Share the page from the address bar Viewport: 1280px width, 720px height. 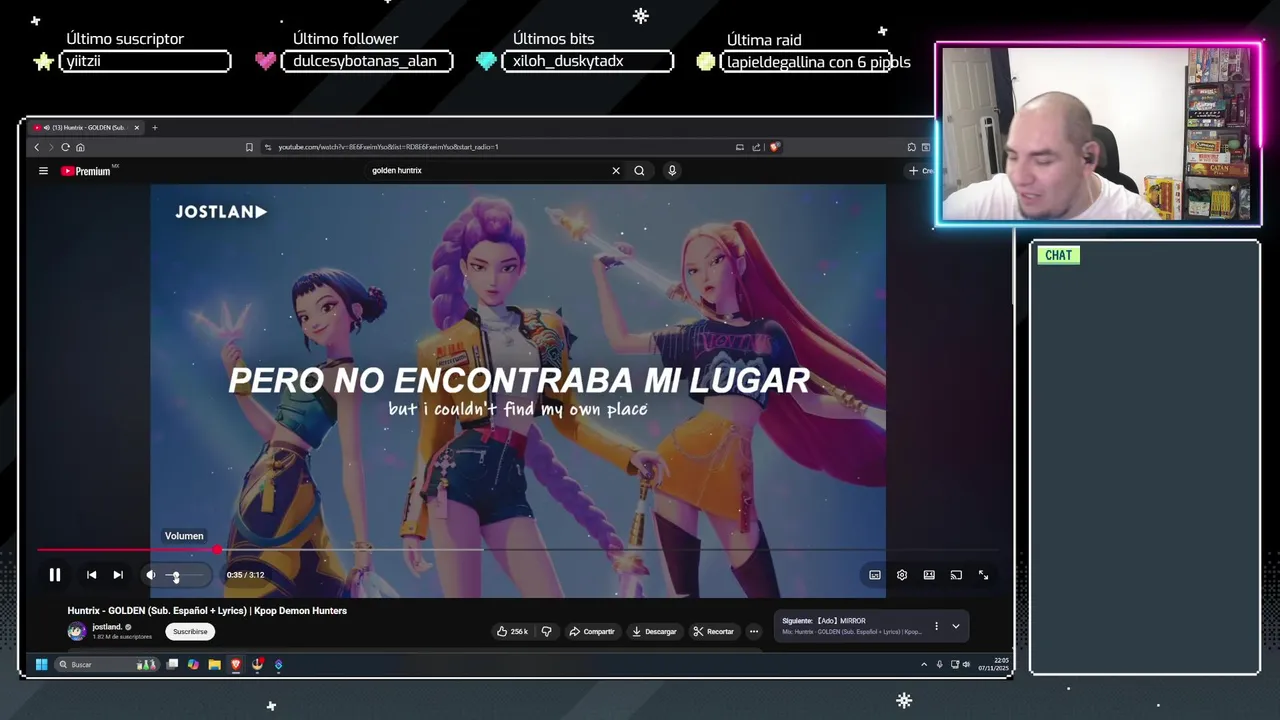click(x=756, y=147)
